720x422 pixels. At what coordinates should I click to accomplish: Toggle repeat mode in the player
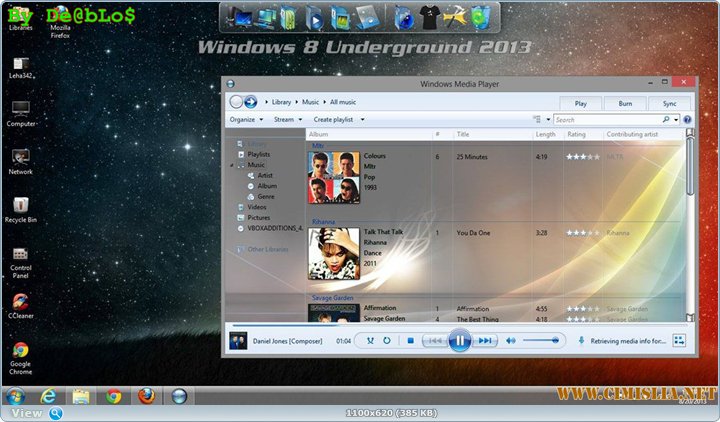coord(386,341)
